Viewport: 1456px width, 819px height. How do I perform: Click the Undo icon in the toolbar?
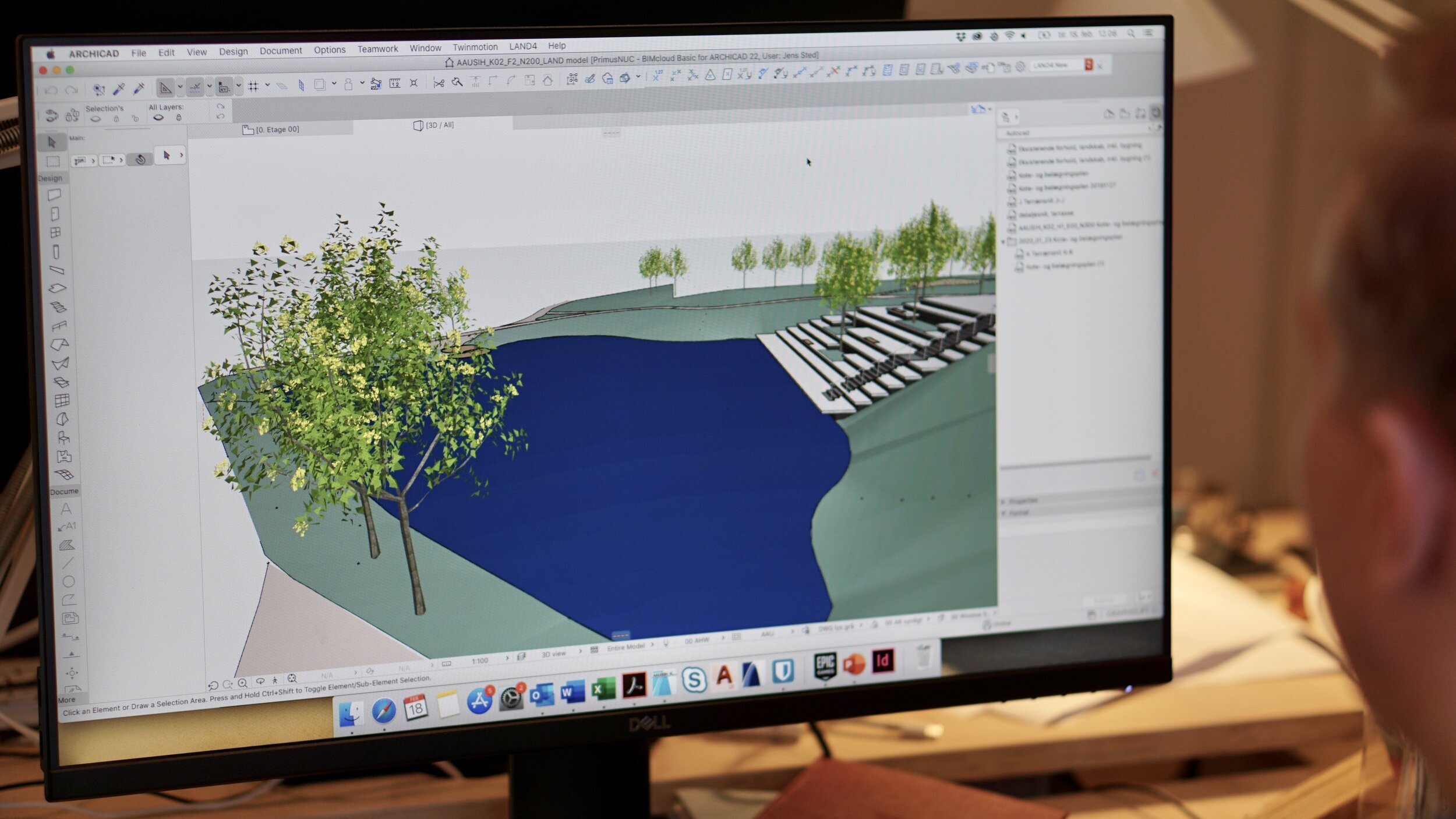point(51,90)
